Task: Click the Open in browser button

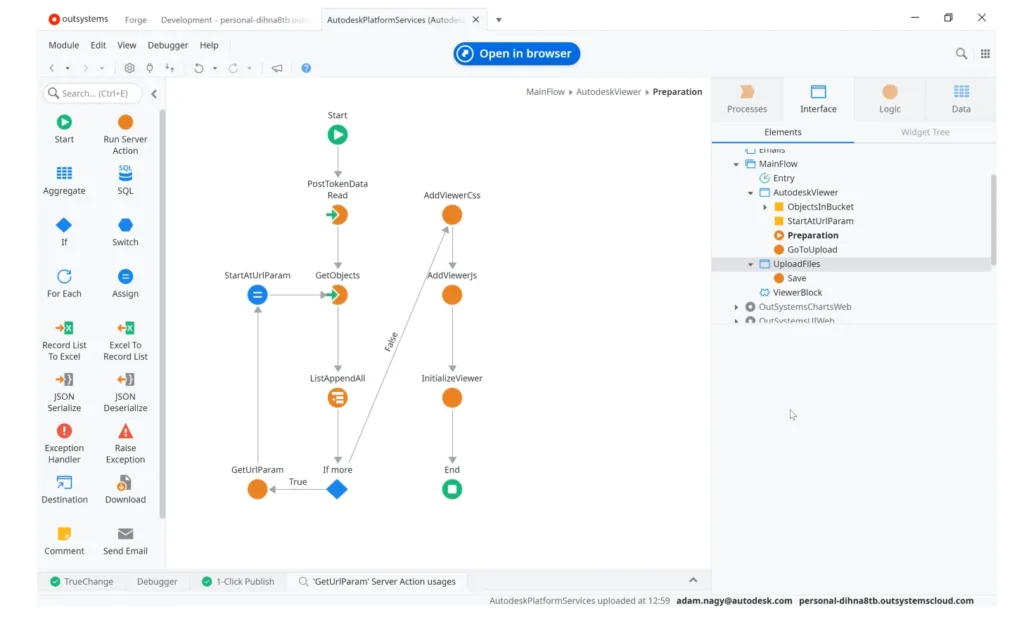Action: click(x=516, y=53)
